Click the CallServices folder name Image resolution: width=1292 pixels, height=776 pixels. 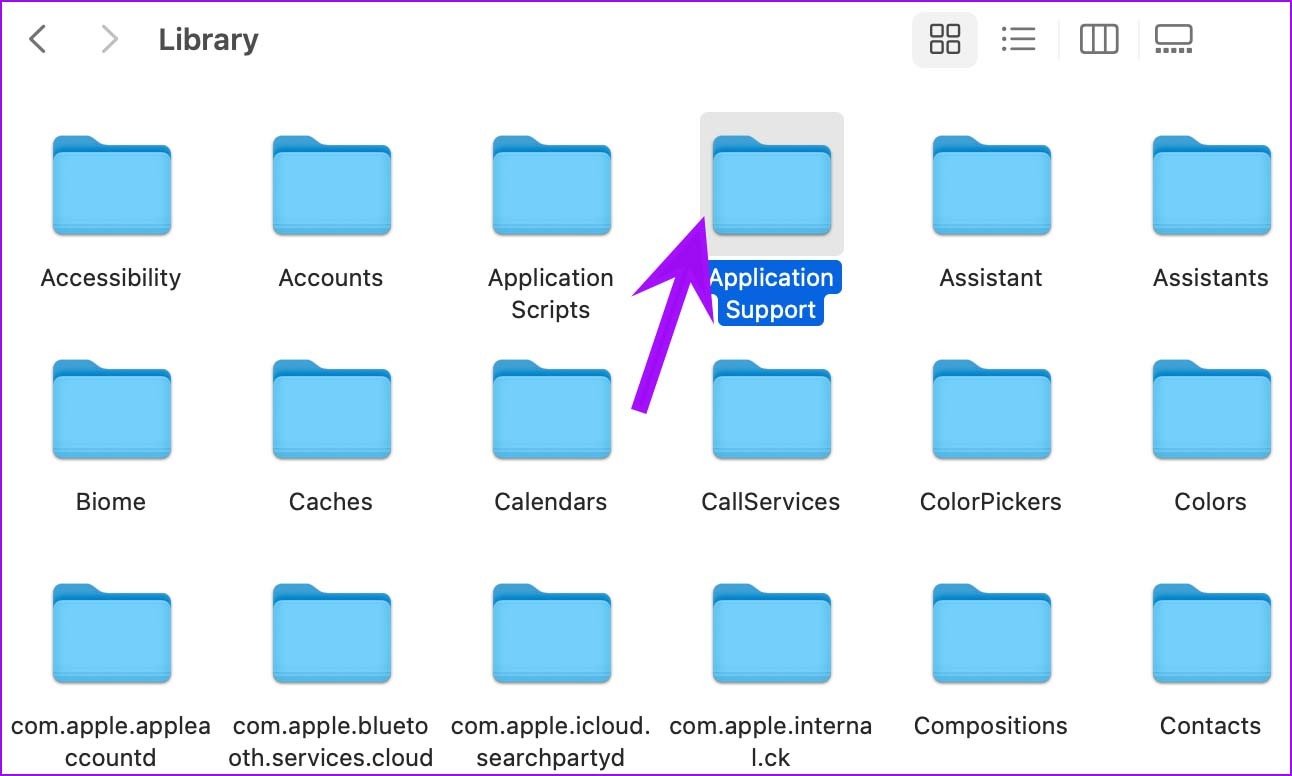point(771,502)
